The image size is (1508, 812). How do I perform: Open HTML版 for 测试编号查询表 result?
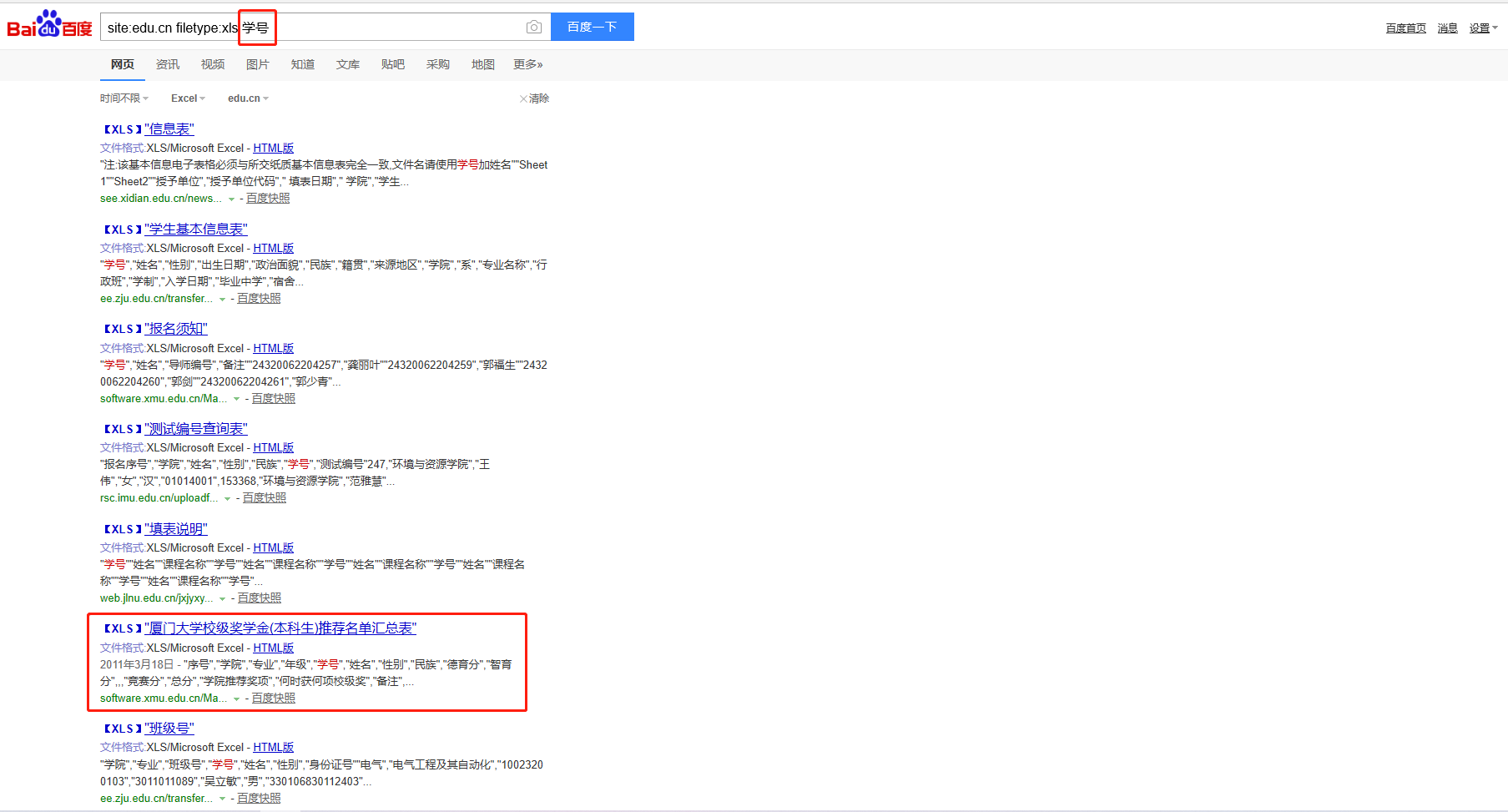coord(274,448)
